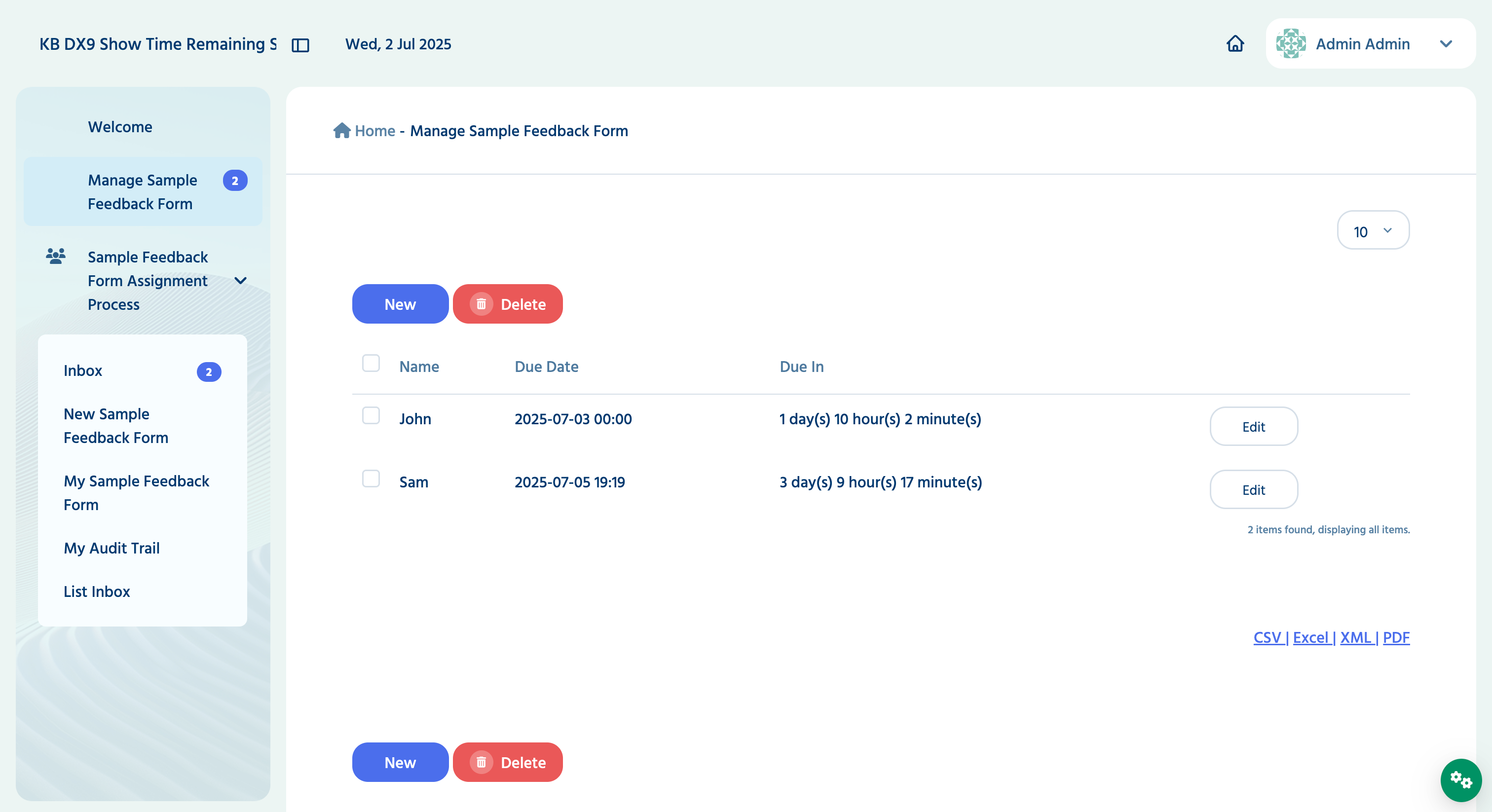The image size is (1492, 812).
Task: Click the Manage Sample Feedback Form breadcrumb title
Action: [519, 131]
